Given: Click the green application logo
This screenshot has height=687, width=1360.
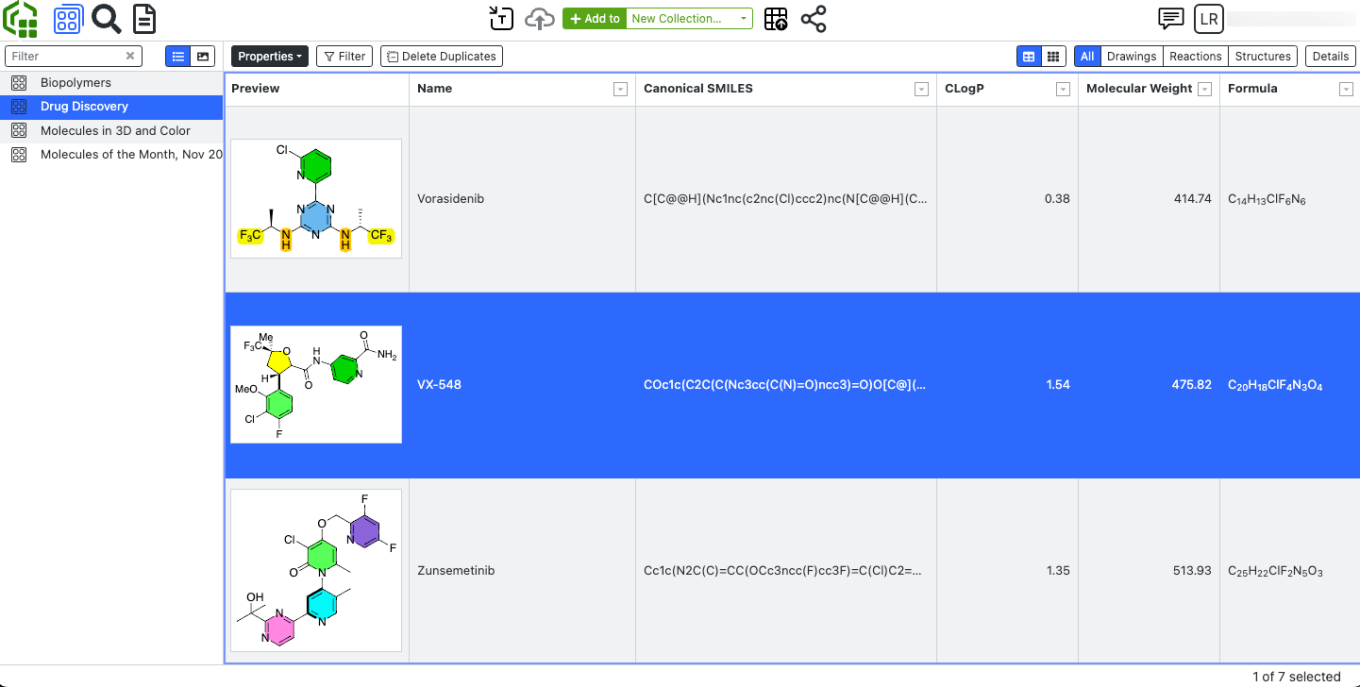Looking at the screenshot, I should (x=20, y=19).
